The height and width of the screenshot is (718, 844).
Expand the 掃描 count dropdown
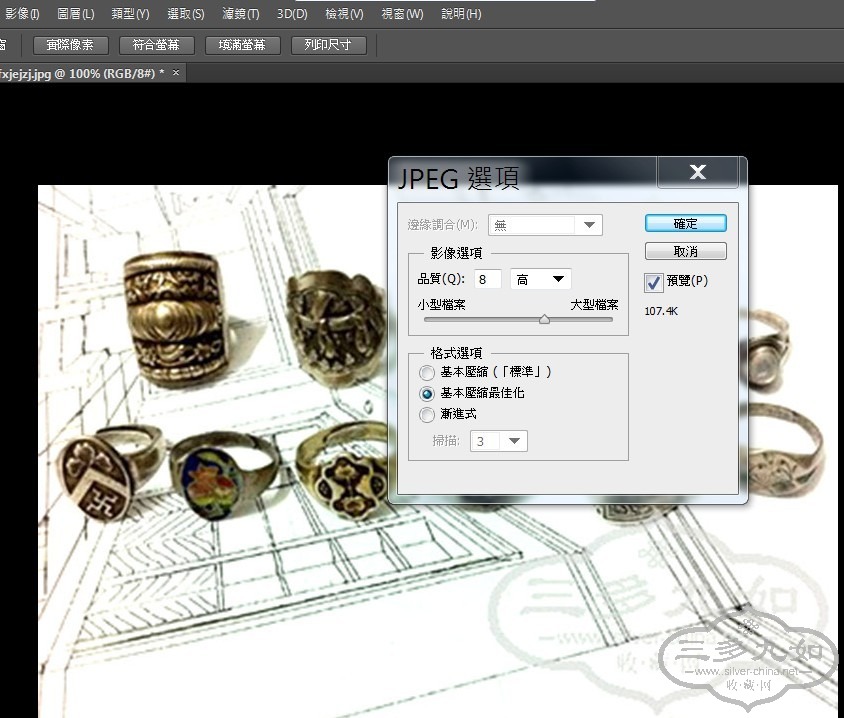point(498,441)
